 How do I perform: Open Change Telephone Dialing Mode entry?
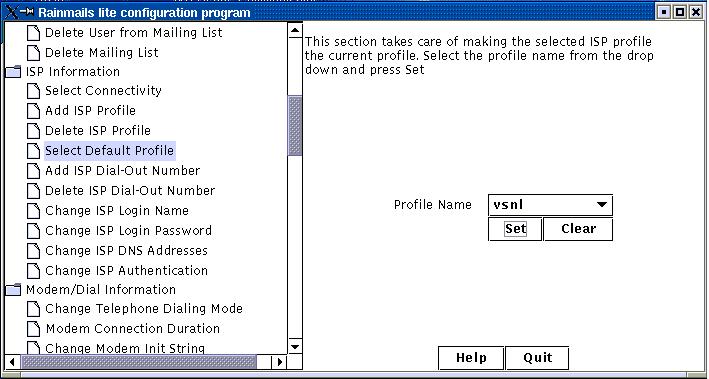click(144, 309)
